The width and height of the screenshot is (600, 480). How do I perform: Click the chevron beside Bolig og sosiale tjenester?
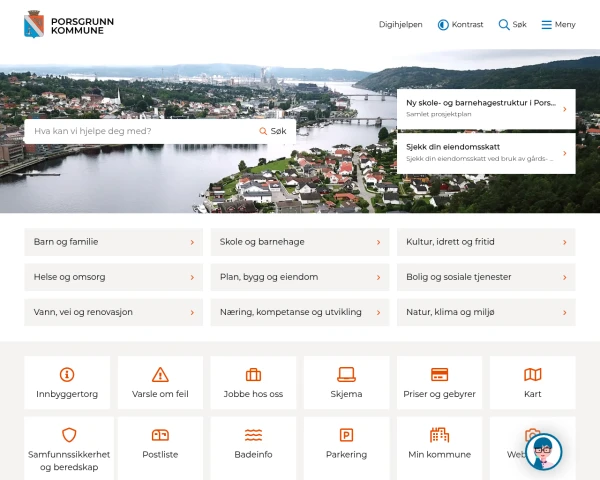[565, 278]
